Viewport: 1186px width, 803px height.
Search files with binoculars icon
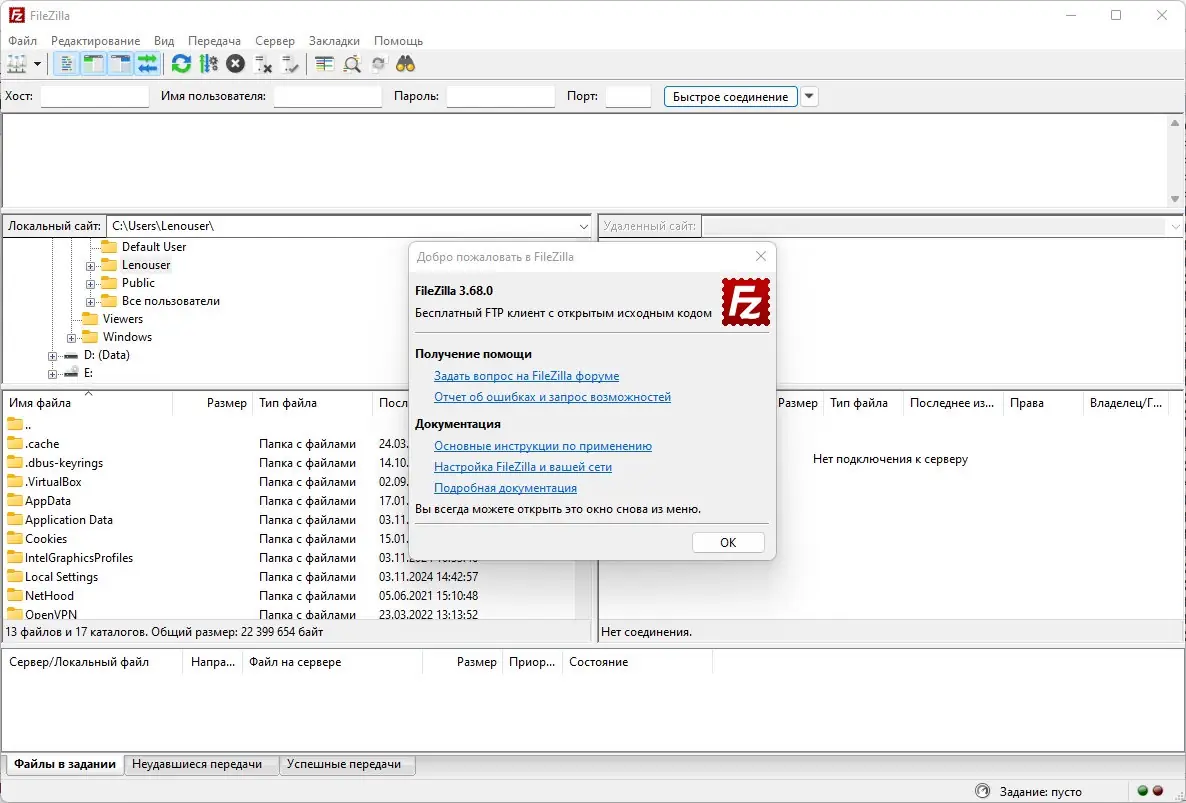405,64
